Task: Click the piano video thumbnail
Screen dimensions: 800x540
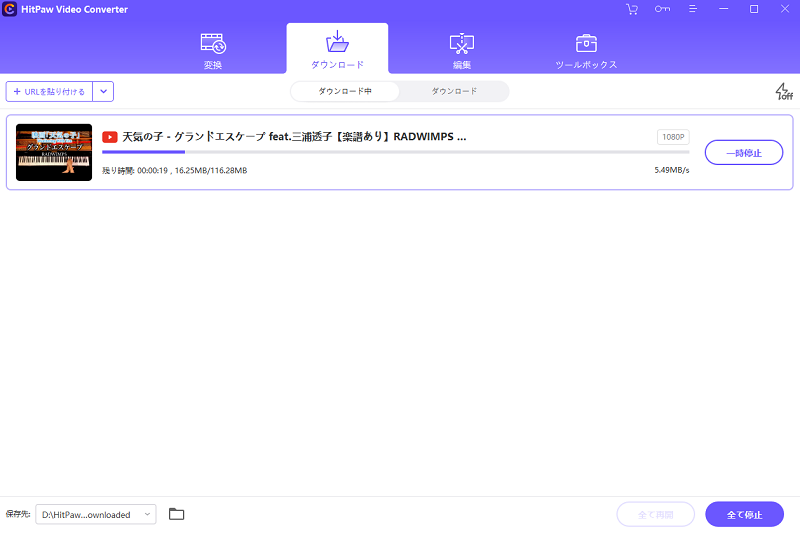Action: [x=54, y=152]
